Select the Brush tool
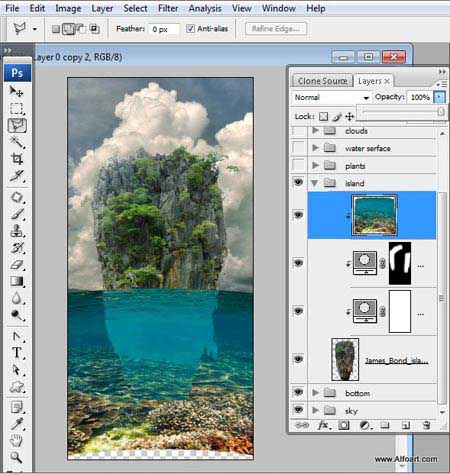This screenshot has width=450, height=474. point(17,214)
